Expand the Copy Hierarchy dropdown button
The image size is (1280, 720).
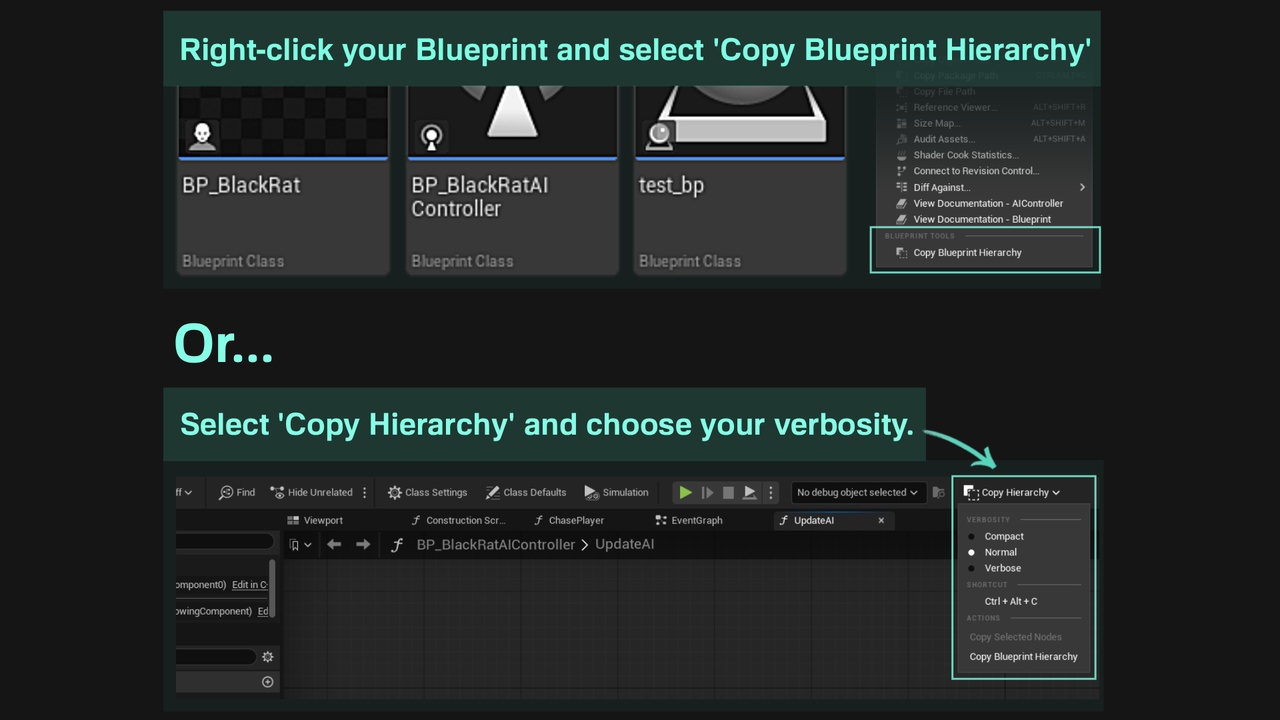[1011, 492]
